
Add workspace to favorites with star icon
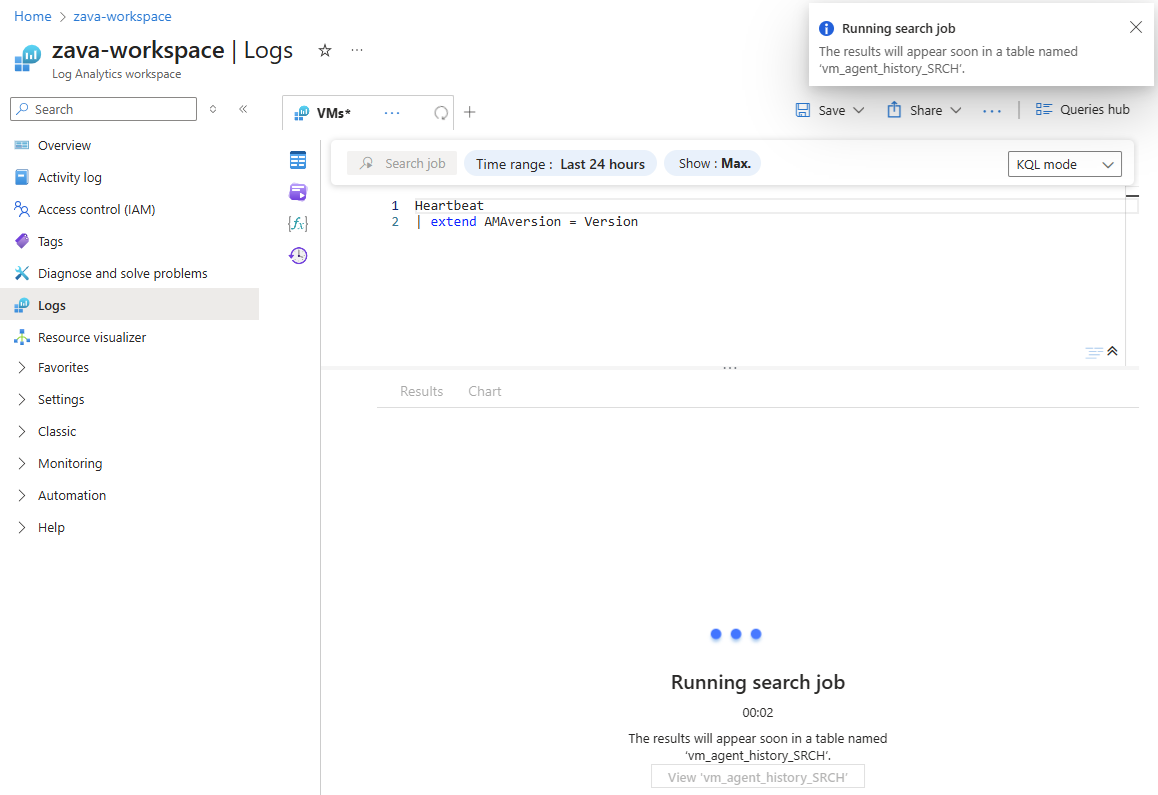325,50
